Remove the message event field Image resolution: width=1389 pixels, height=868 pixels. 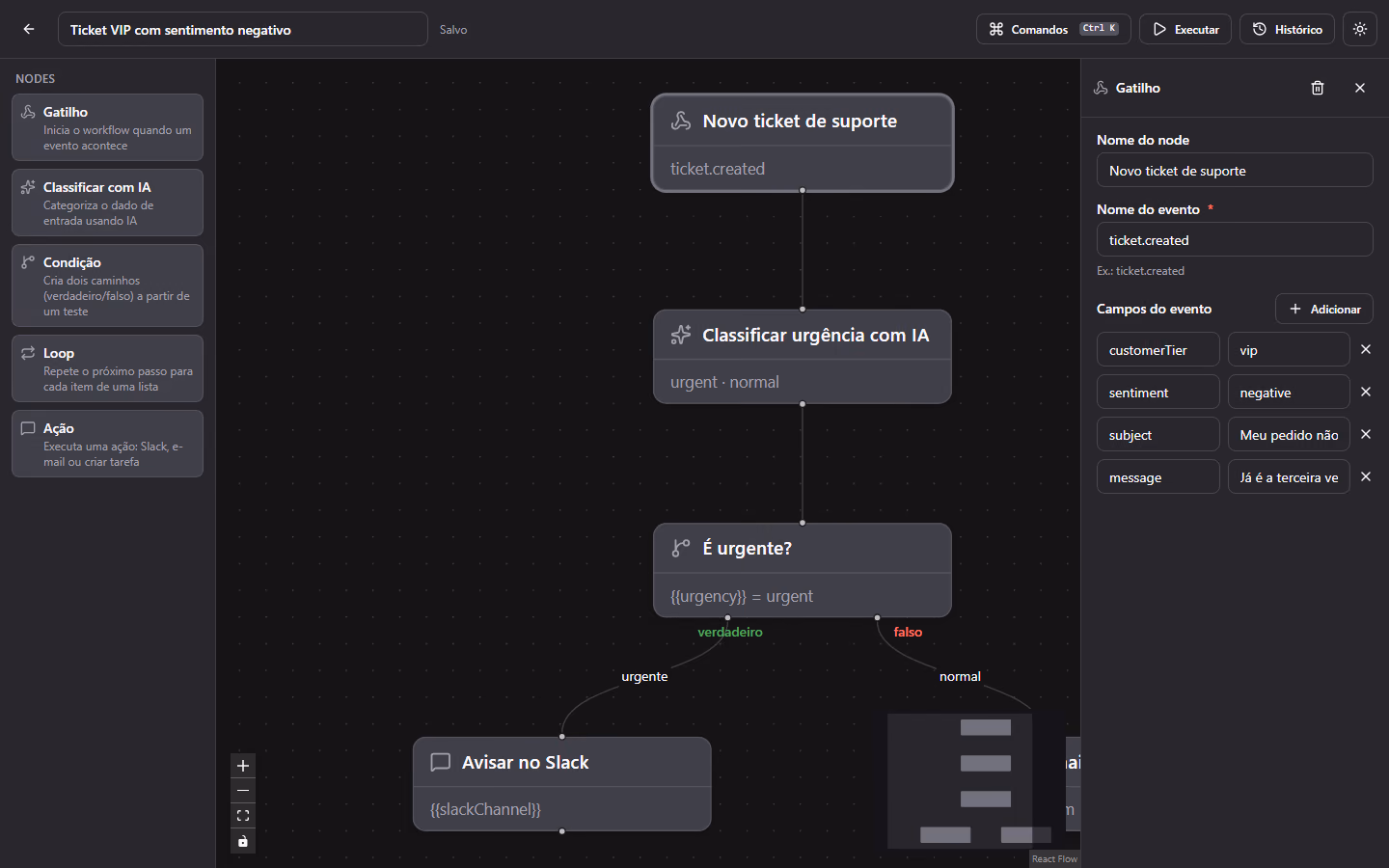pos(1366,476)
